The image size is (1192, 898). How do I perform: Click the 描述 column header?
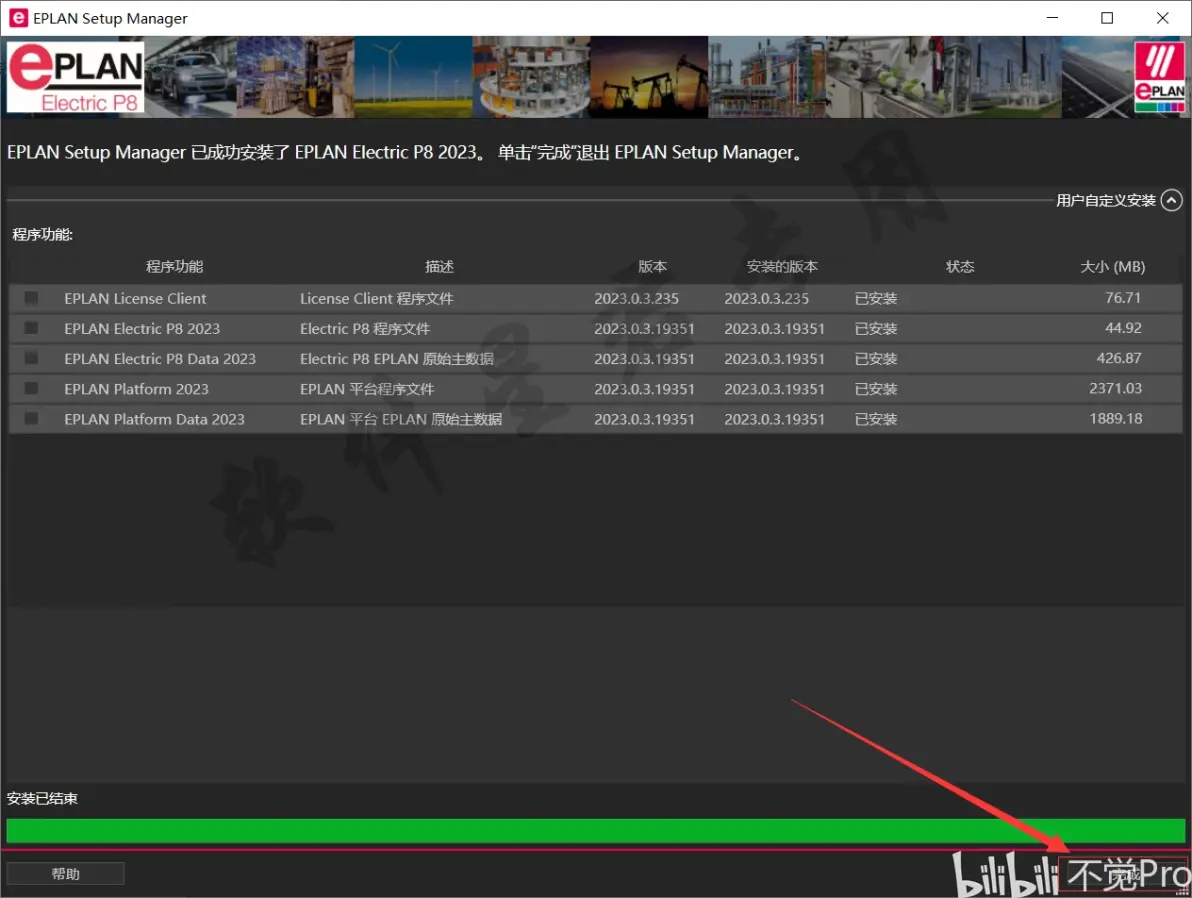(x=439, y=266)
